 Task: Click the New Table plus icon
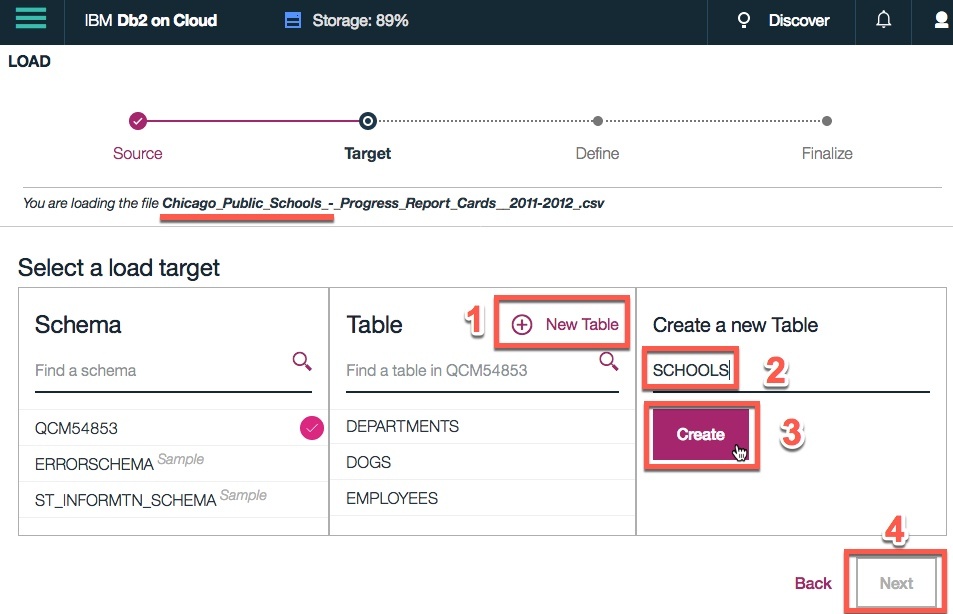(x=522, y=324)
